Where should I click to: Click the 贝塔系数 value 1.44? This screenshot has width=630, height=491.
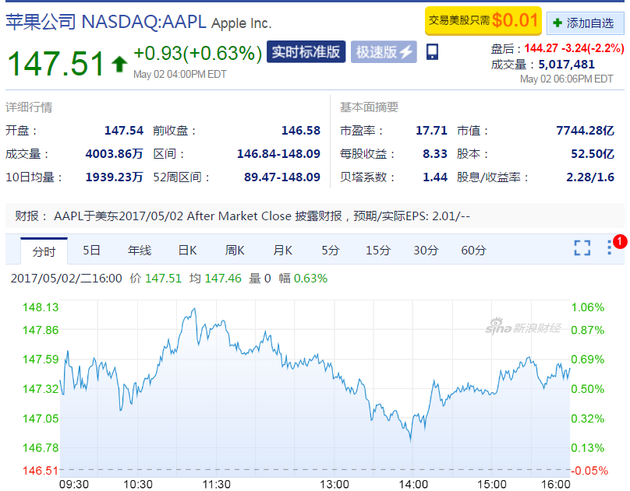click(435, 177)
